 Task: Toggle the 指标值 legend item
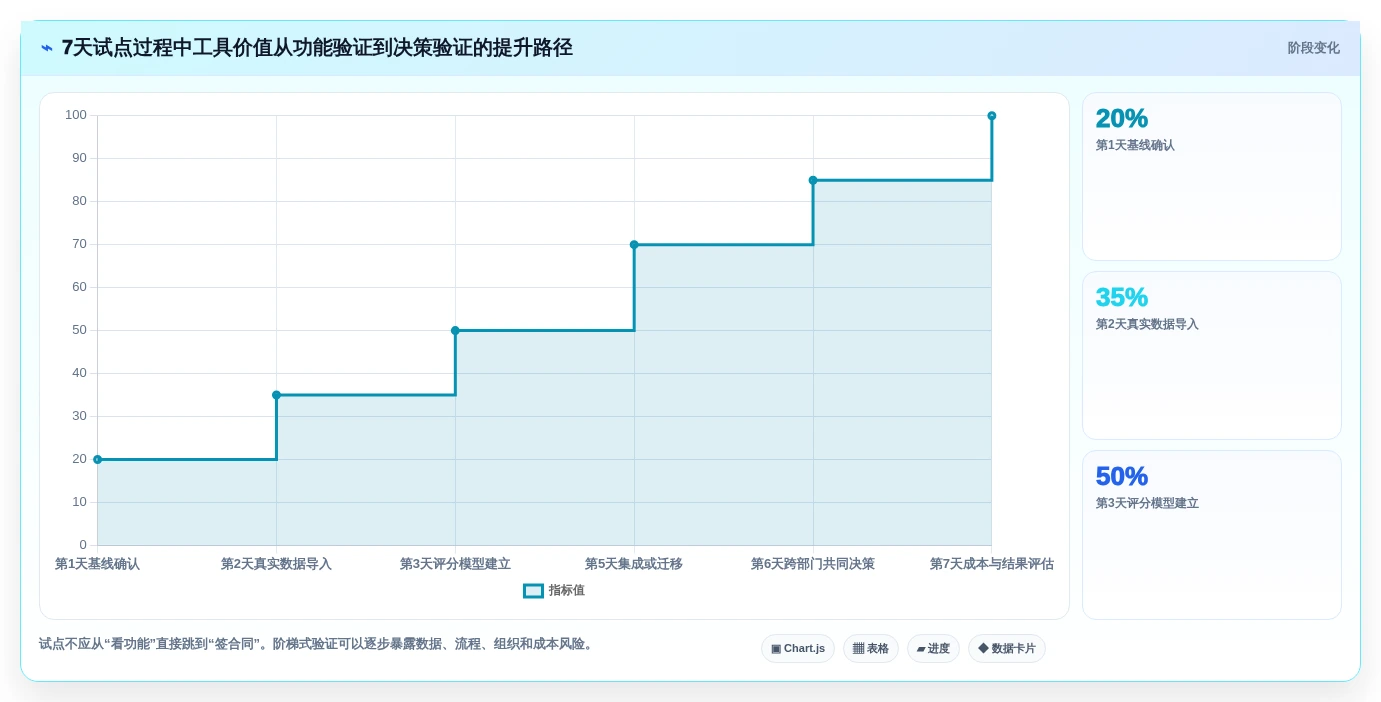pyautogui.click(x=554, y=591)
